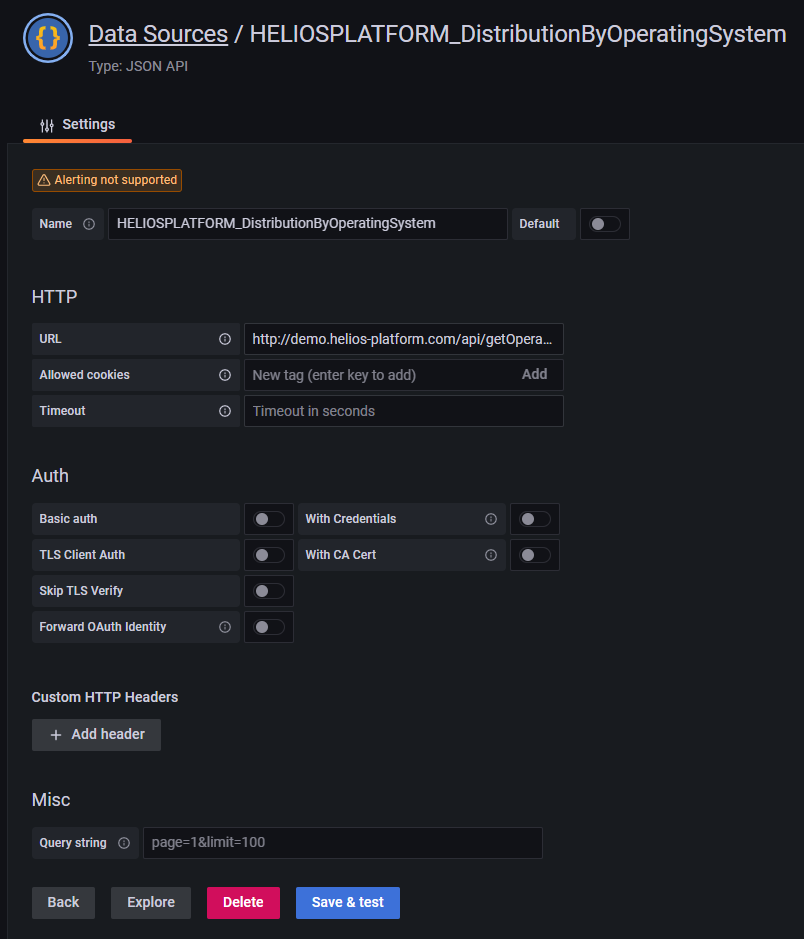Click the Add header button
This screenshot has width=804, height=939.
pyautogui.click(x=96, y=734)
